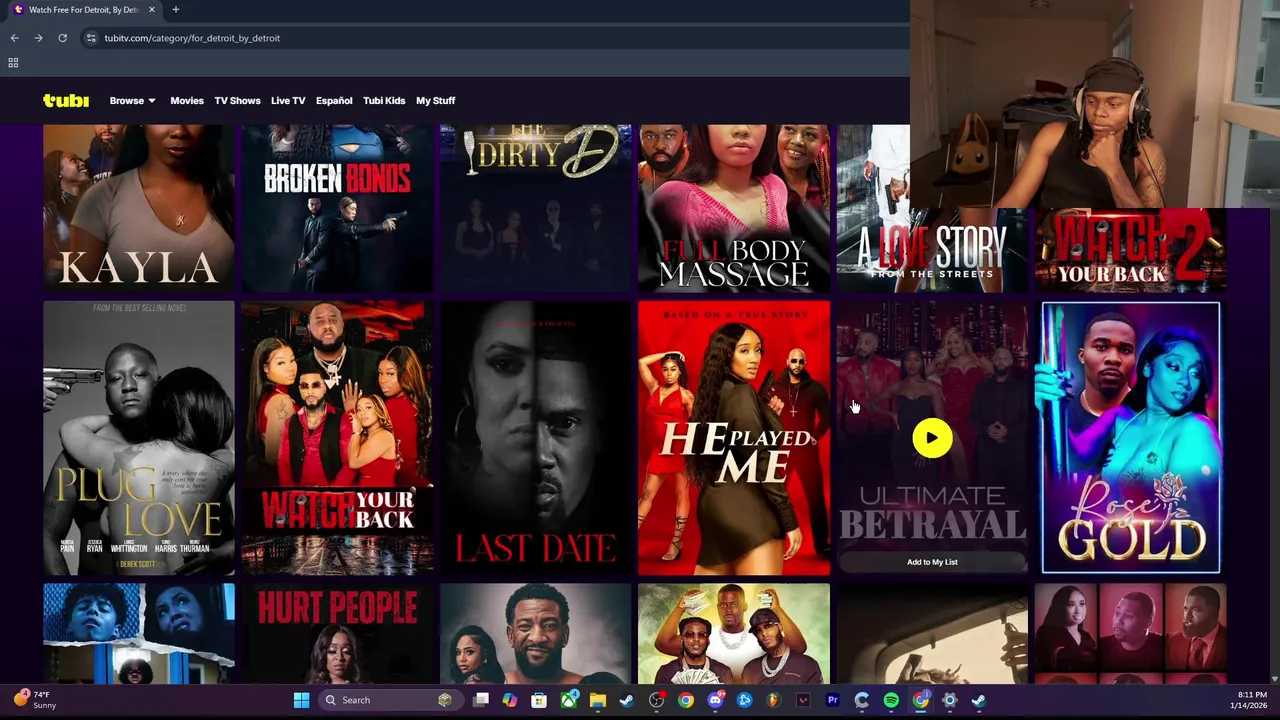Open Tubi Kids

pyautogui.click(x=384, y=100)
